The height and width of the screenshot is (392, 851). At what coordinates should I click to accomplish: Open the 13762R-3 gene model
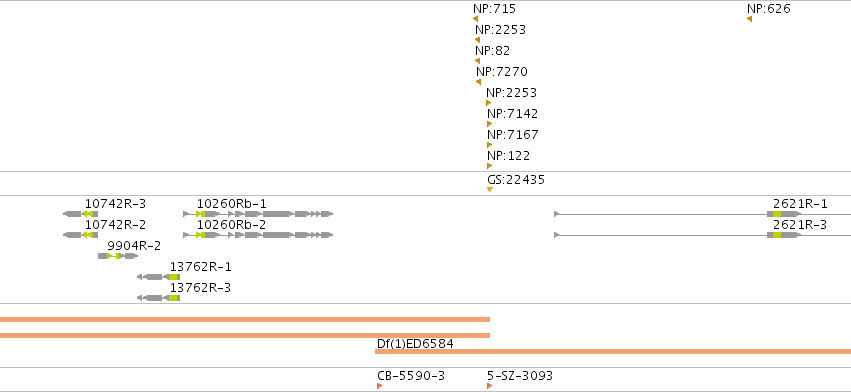point(158,298)
